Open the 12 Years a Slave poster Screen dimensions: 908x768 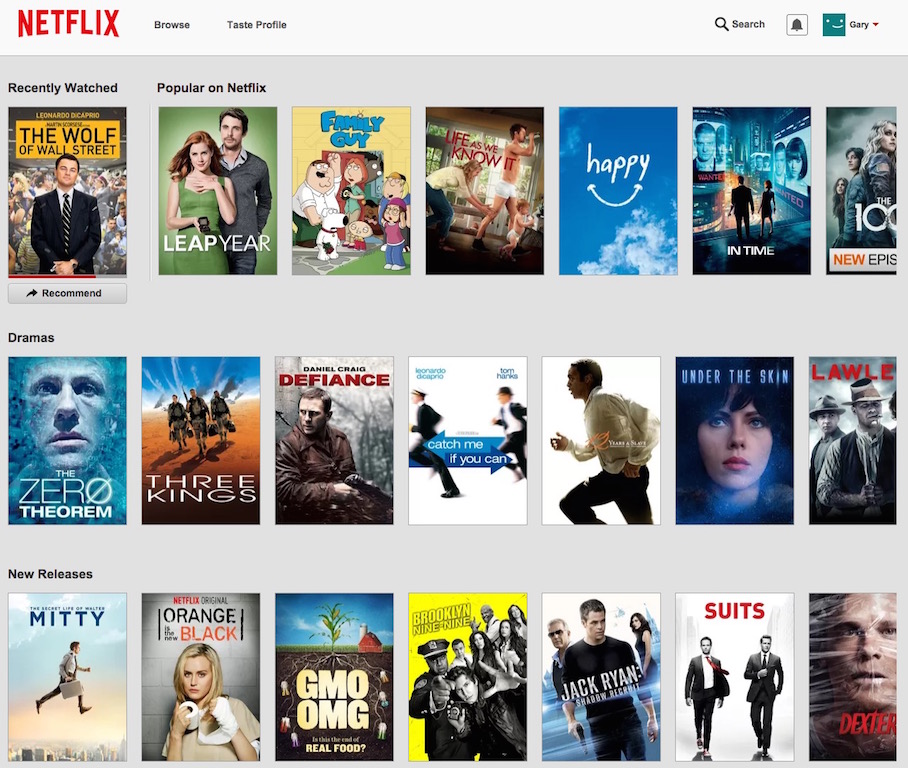pyautogui.click(x=601, y=441)
